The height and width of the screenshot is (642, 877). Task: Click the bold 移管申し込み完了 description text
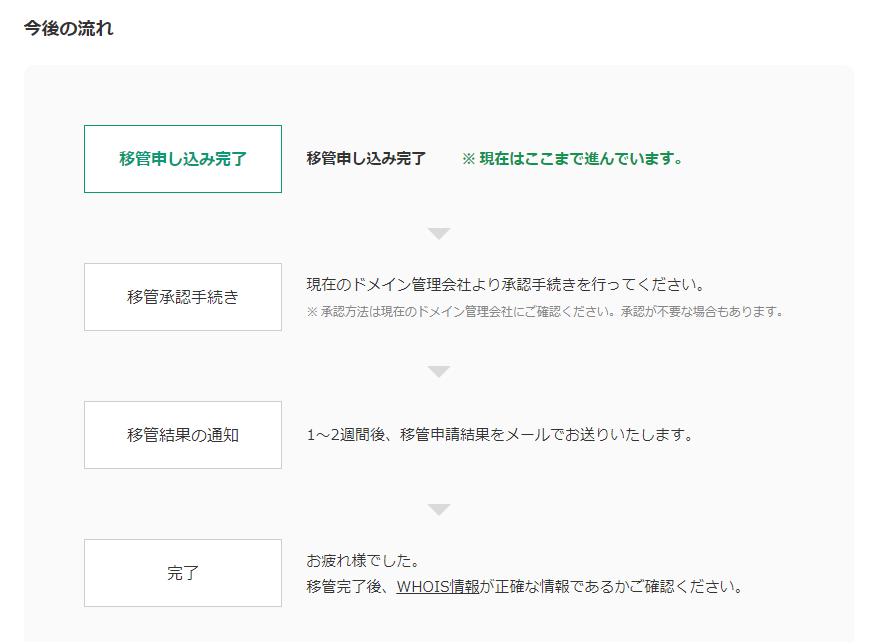[366, 159]
